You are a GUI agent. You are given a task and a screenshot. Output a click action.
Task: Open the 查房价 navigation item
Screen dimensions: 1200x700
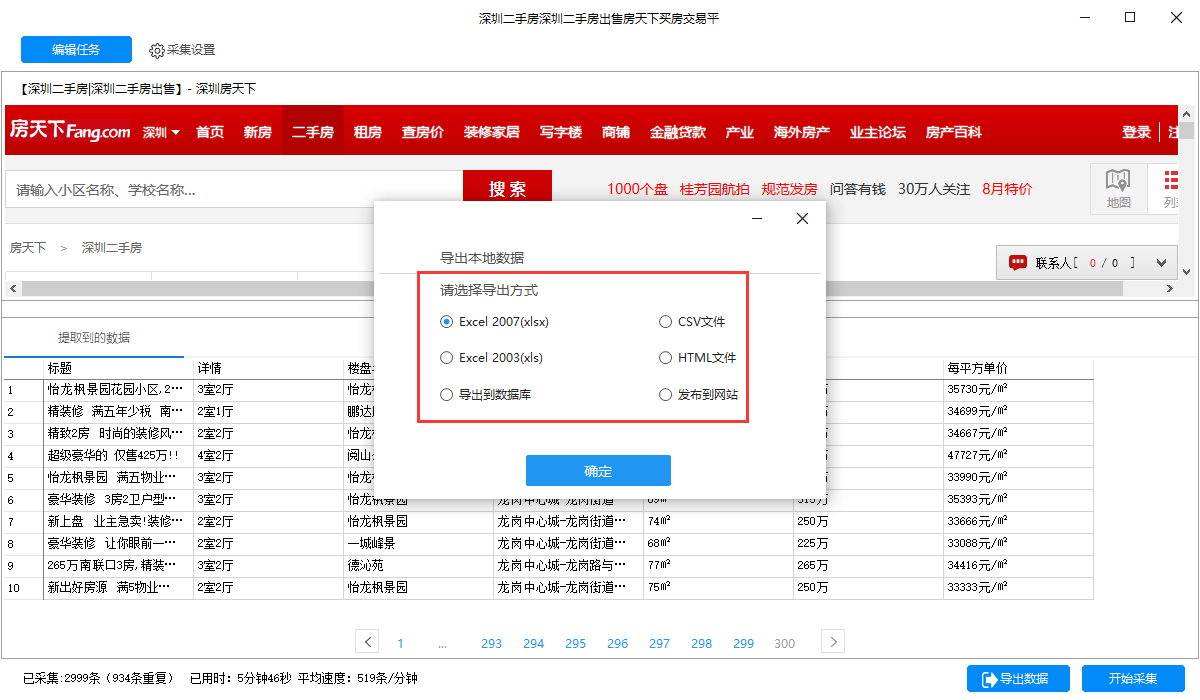pyautogui.click(x=423, y=132)
